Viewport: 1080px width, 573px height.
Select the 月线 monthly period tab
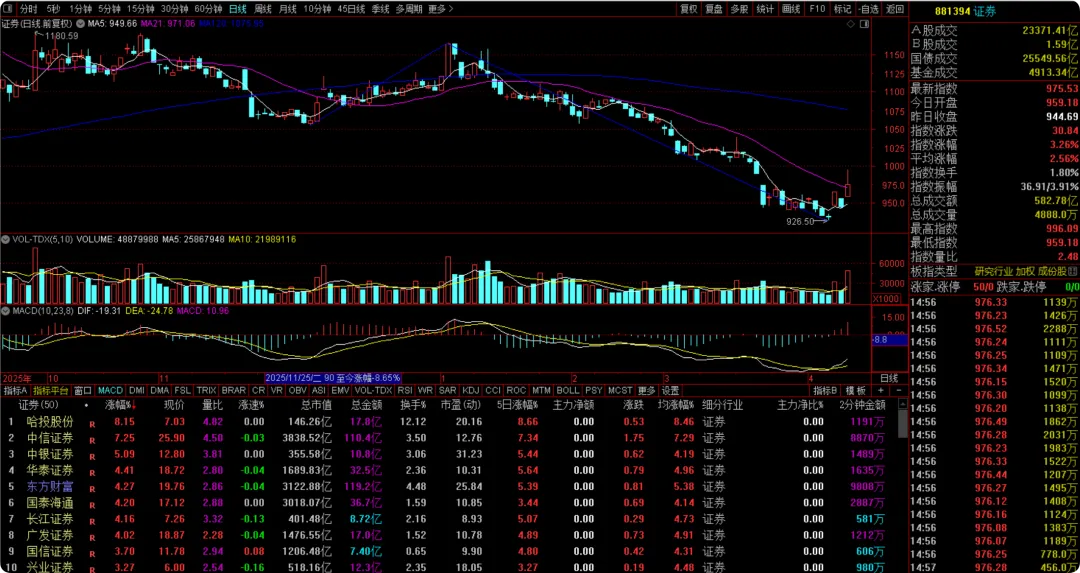[288, 9]
